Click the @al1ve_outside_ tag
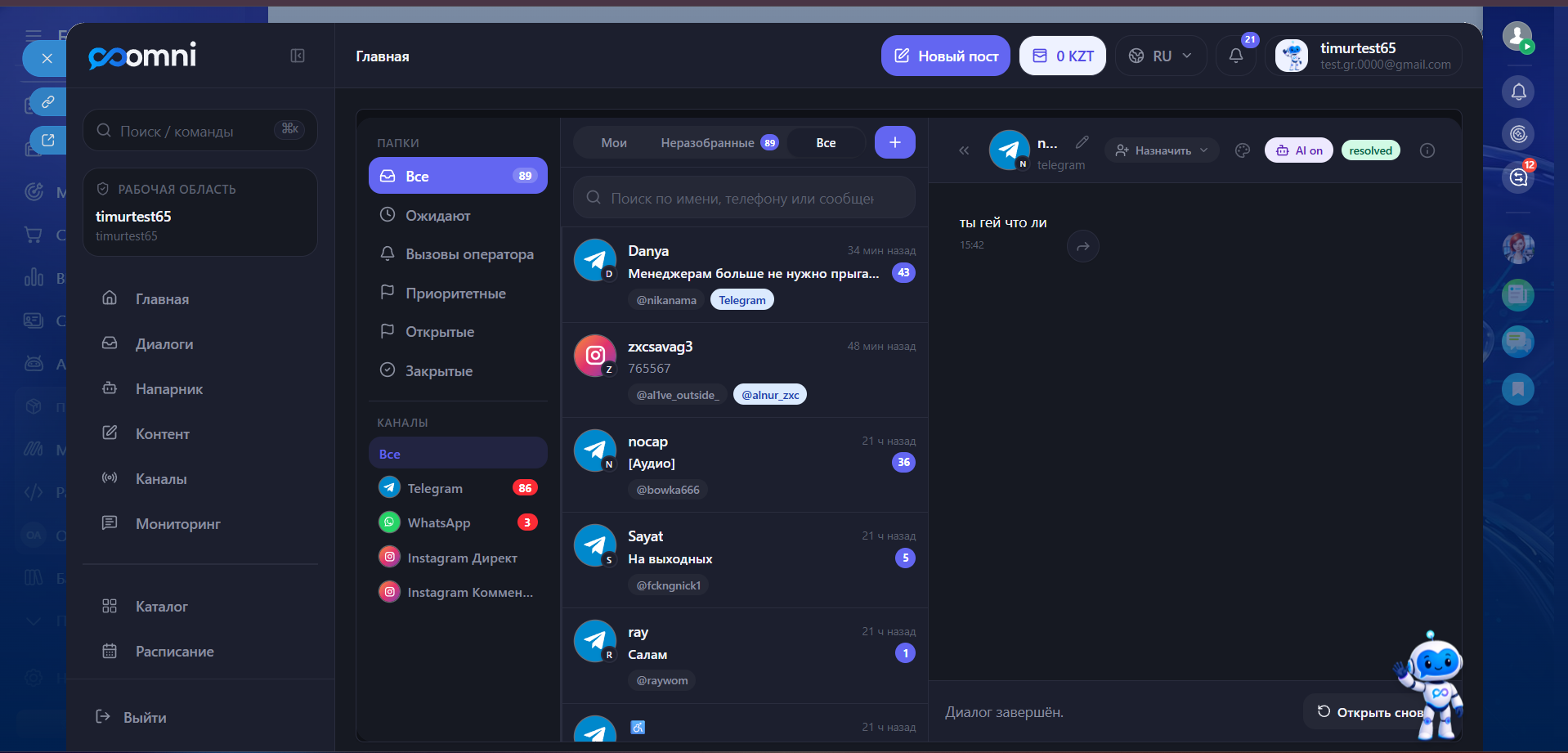Viewport: 1568px width, 753px height. [x=678, y=395]
